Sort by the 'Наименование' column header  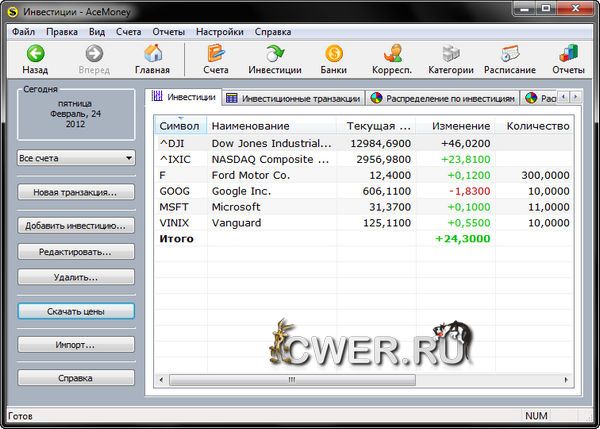(x=270, y=126)
